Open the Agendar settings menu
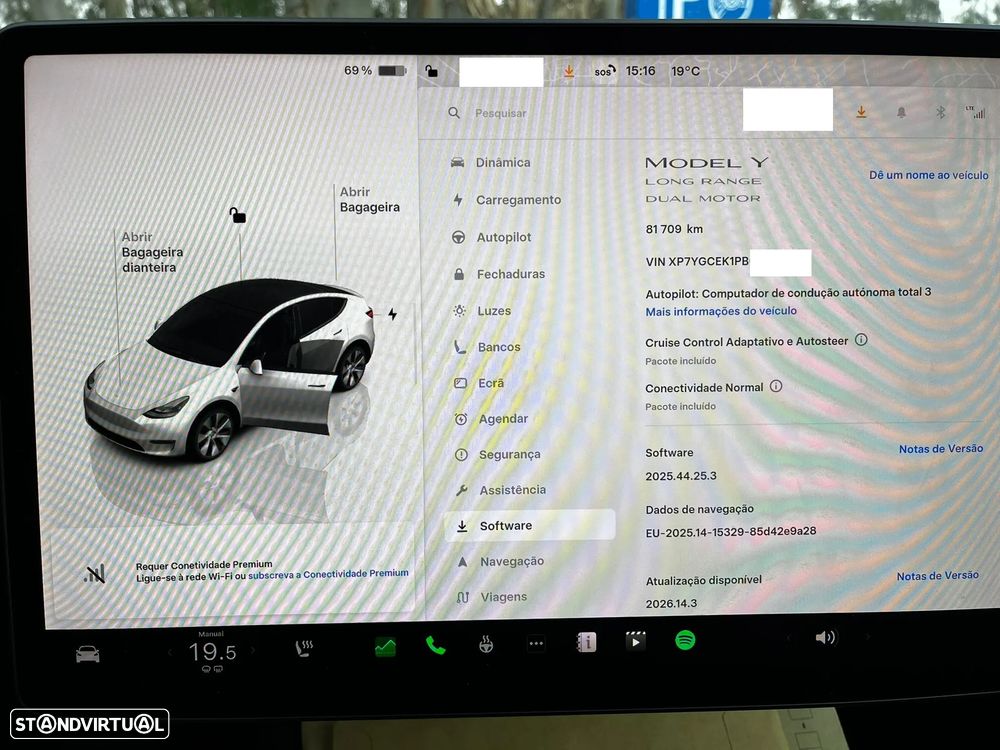Image resolution: width=1000 pixels, height=750 pixels. (x=491, y=419)
